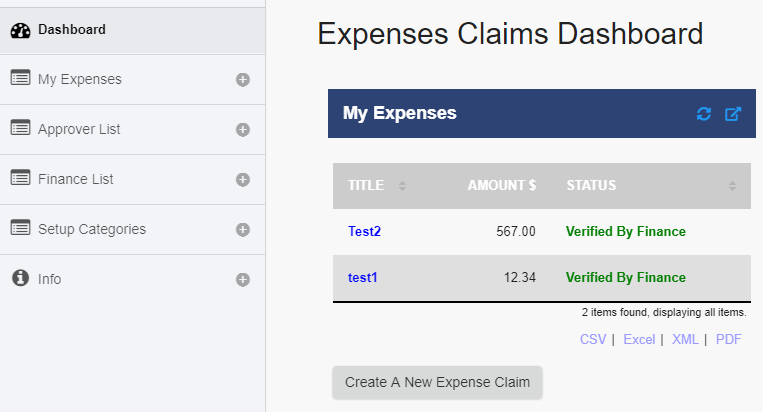Open the test1 expense claim

[362, 277]
